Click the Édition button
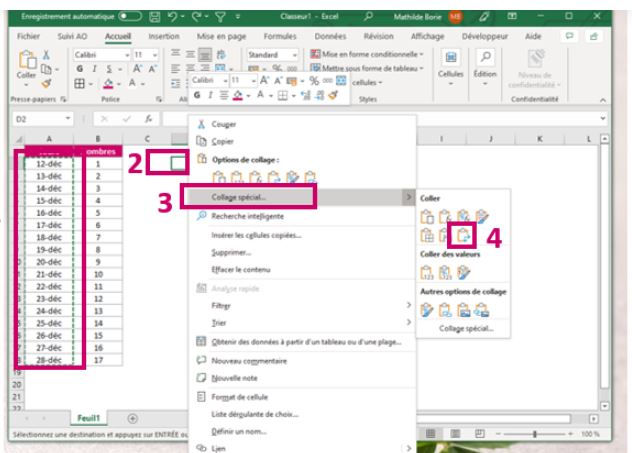 pyautogui.click(x=485, y=67)
